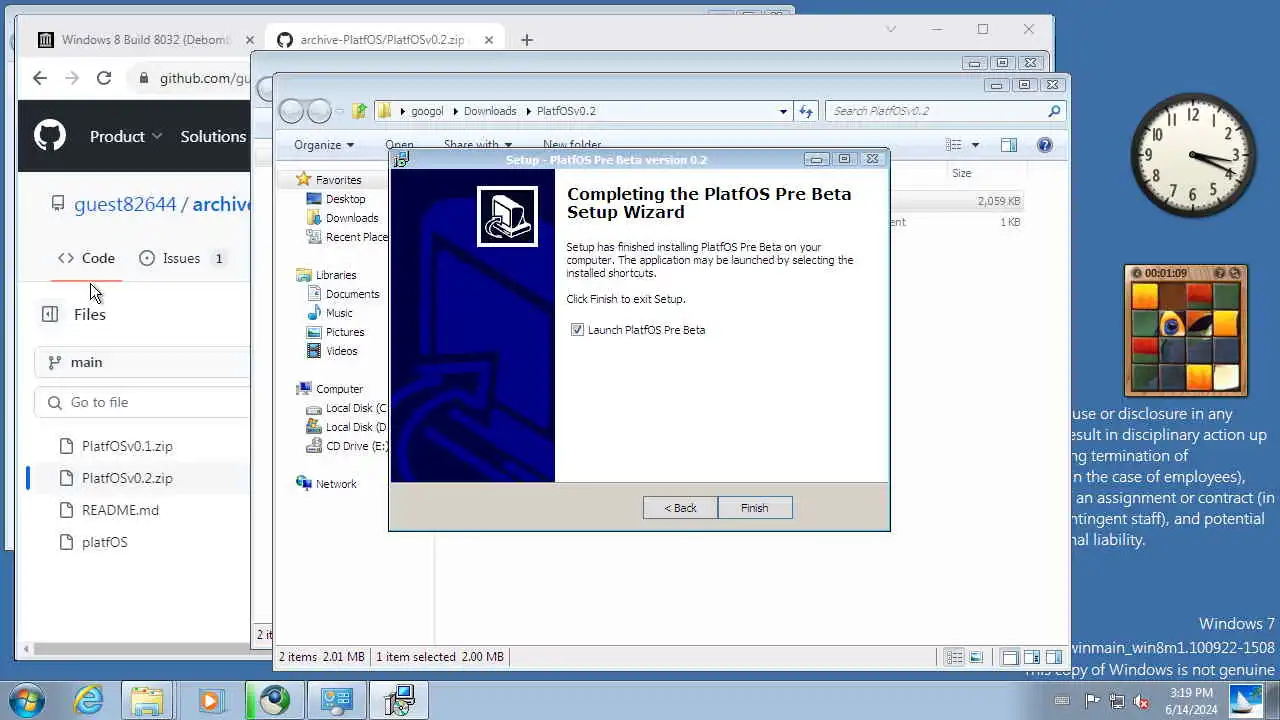The height and width of the screenshot is (720, 1280).
Task: Switch to the Code tab on GitHub
Action: [86, 258]
